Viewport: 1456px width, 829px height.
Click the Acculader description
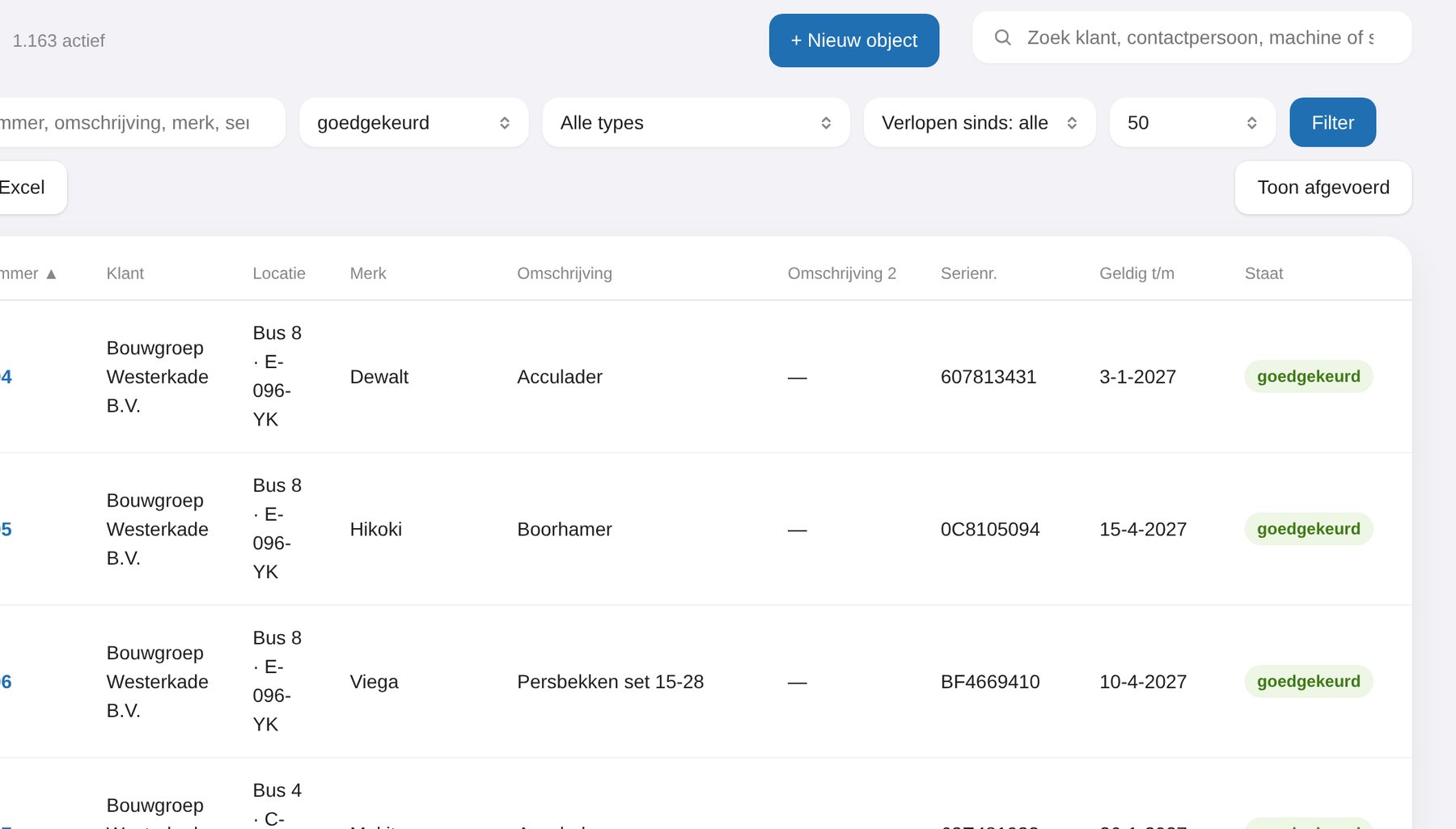560,377
